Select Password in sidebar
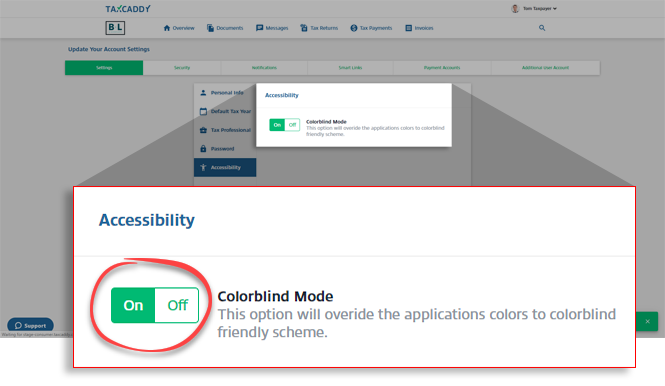 [225, 149]
